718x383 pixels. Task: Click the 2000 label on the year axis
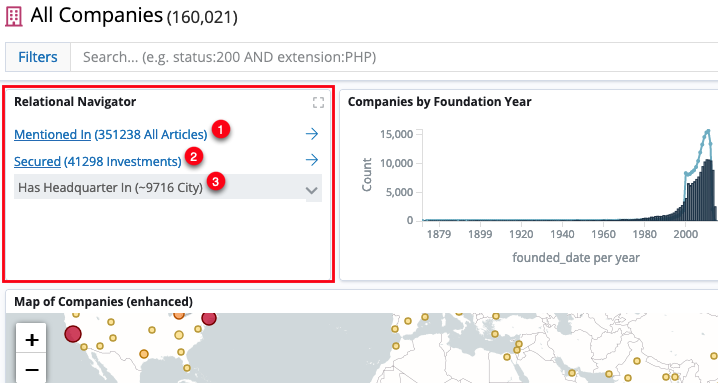tap(685, 235)
